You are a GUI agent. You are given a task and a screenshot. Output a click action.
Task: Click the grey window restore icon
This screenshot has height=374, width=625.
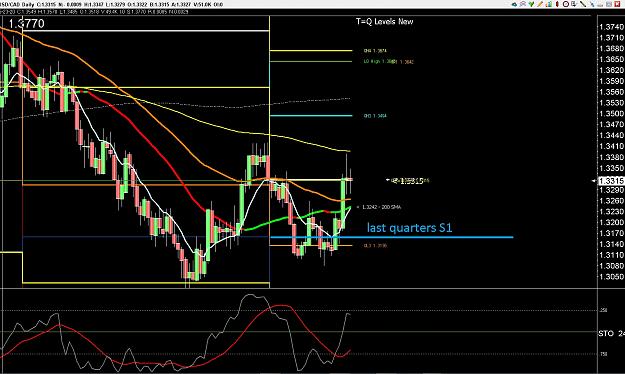pyautogui.click(x=609, y=4)
